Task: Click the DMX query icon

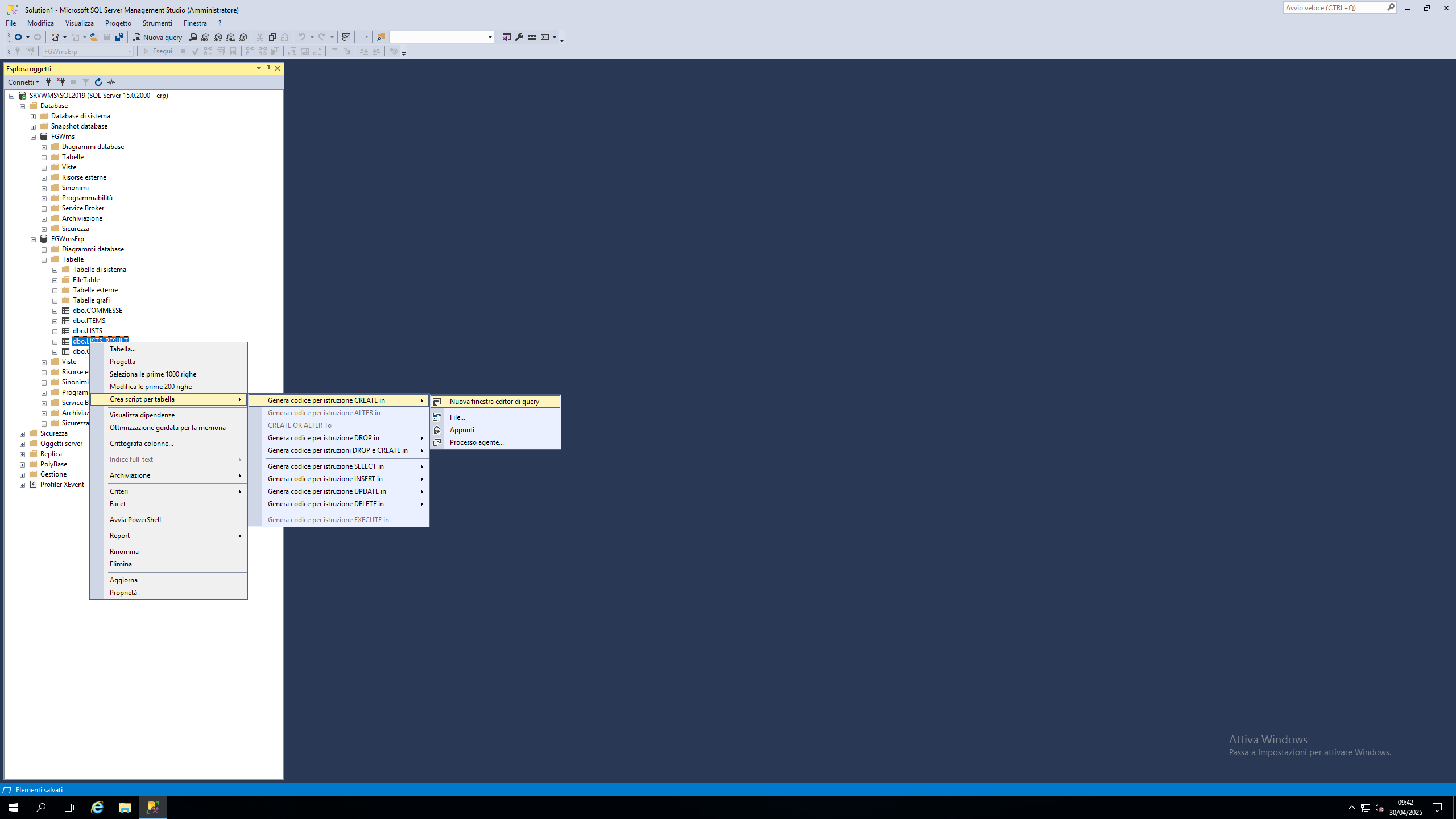Action: click(218, 37)
